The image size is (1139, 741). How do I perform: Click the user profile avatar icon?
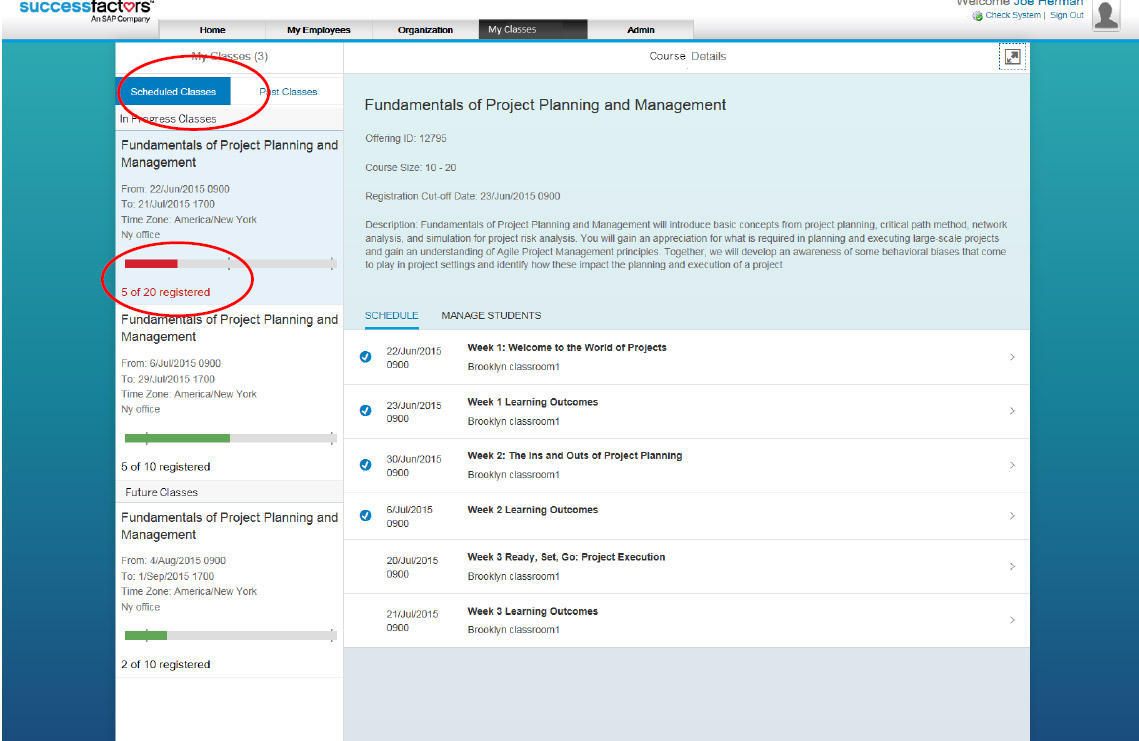[x=1105, y=15]
